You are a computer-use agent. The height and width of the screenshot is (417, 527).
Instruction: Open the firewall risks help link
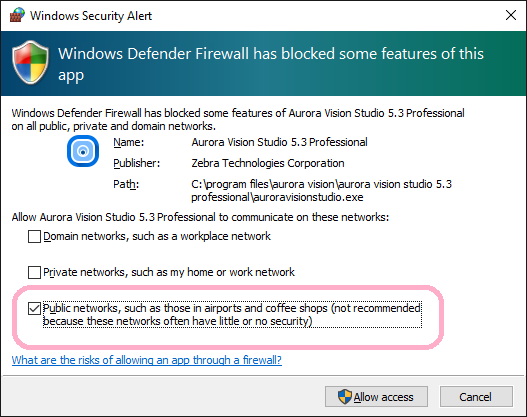coord(147,360)
